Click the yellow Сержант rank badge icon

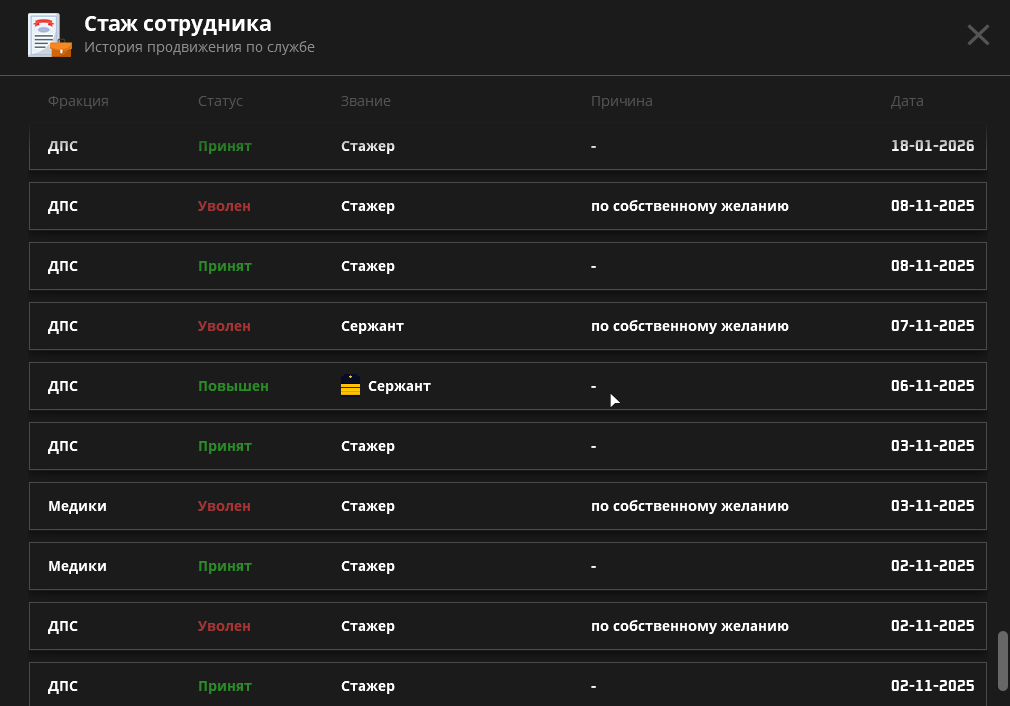(x=350, y=386)
